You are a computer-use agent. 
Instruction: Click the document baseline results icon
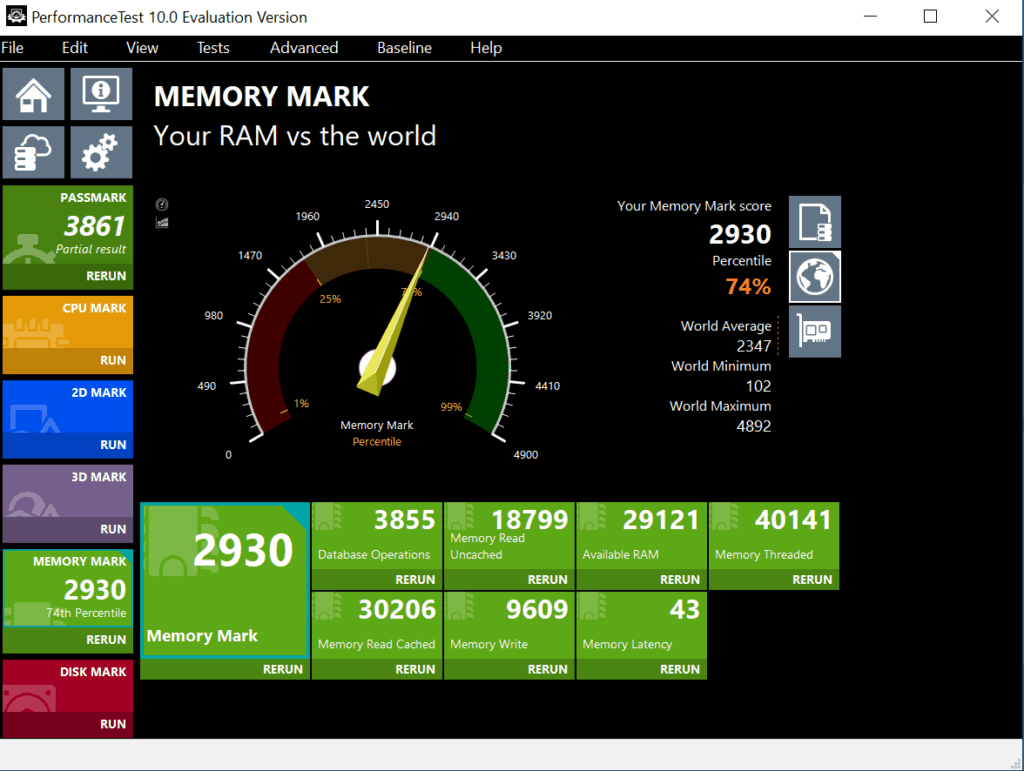(x=814, y=222)
